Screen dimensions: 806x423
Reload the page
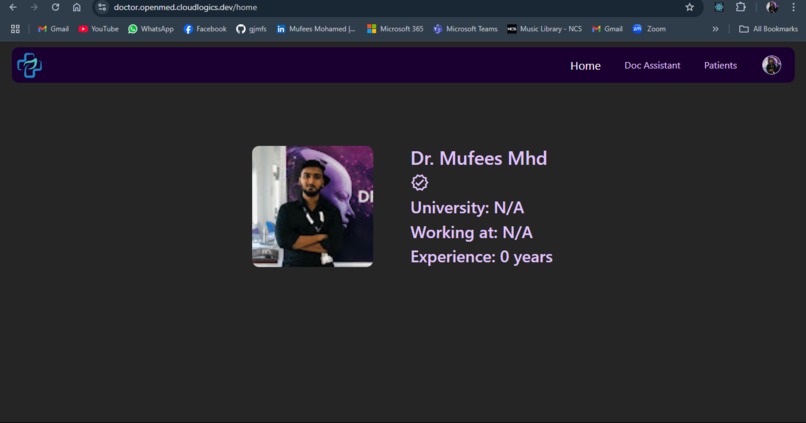55,7
